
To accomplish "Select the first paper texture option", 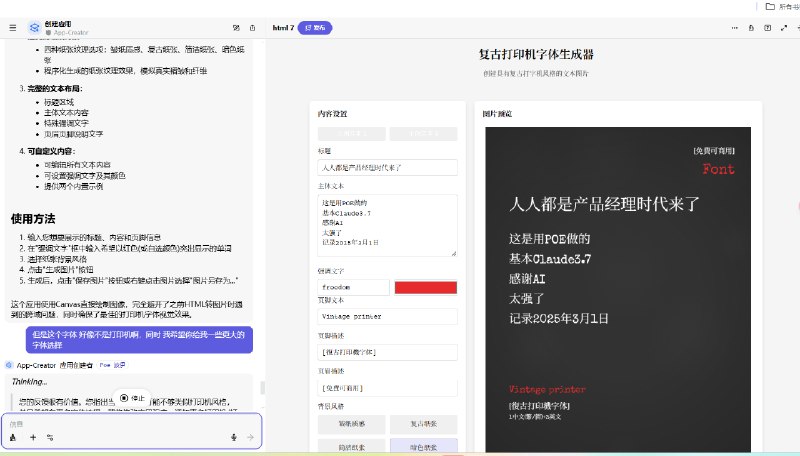I will 352,424.
